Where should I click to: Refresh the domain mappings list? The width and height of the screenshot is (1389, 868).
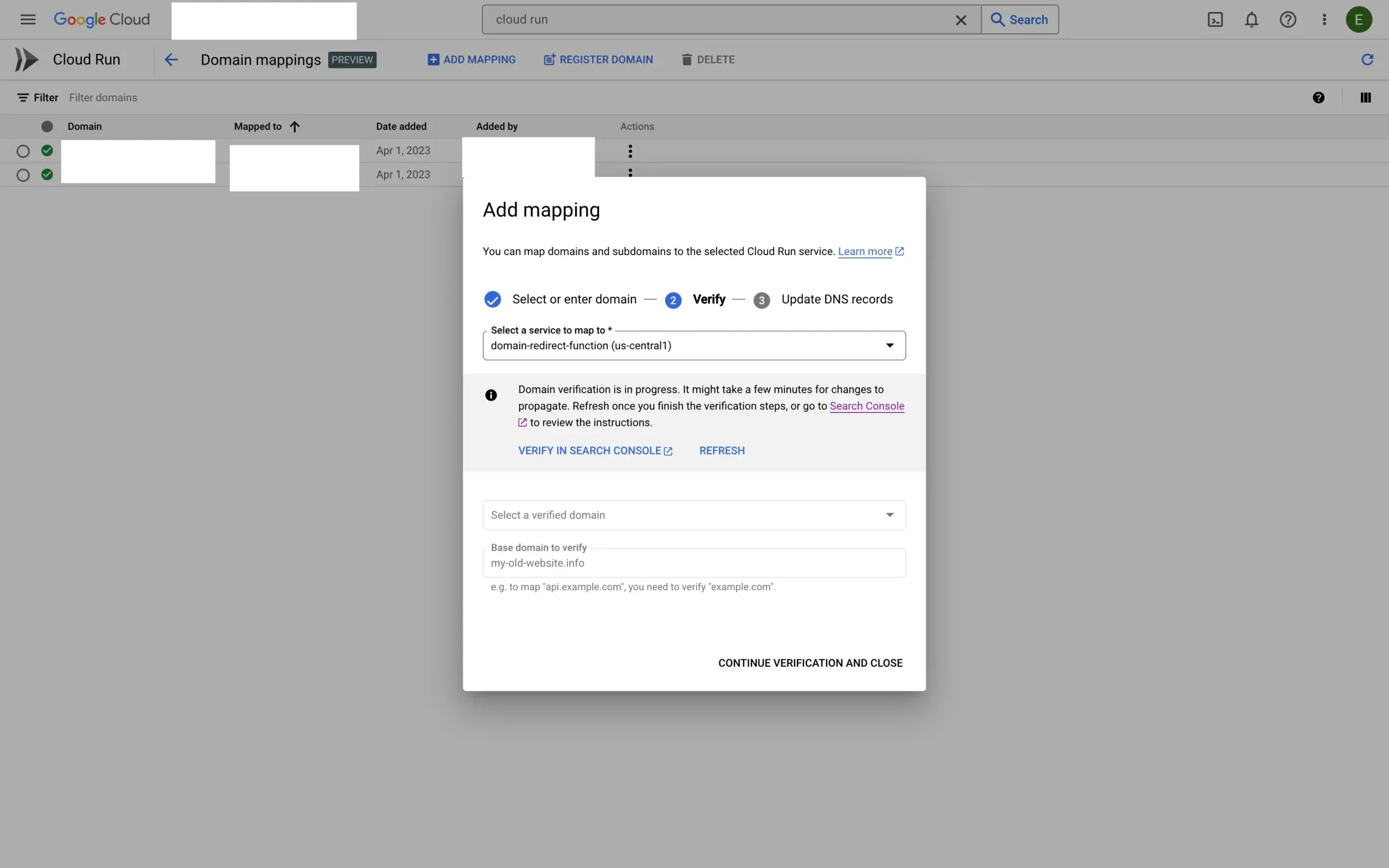point(1367,59)
